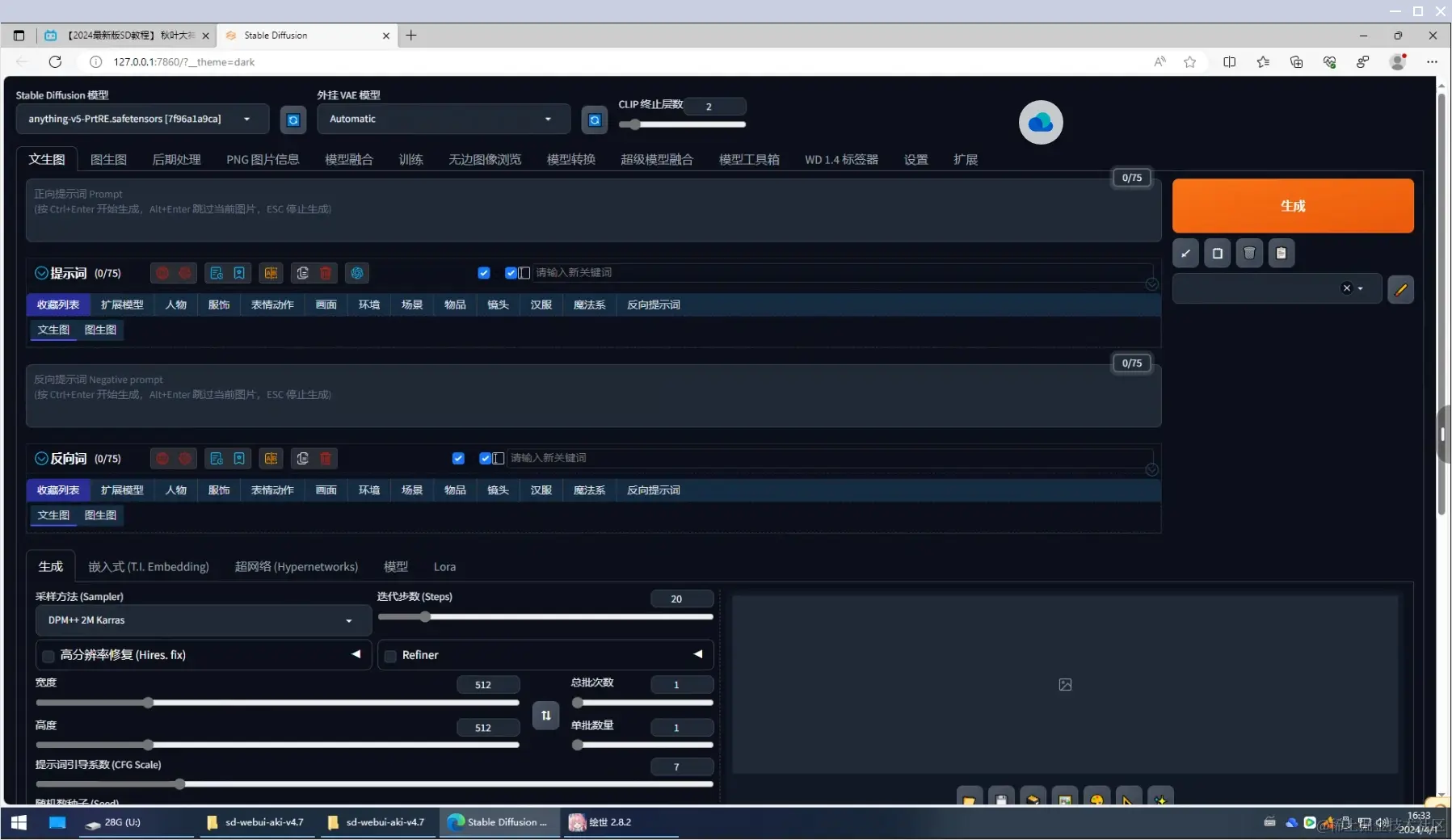Image resolution: width=1452 pixels, height=840 pixels.
Task: Select 反向提示词 category in 反向词 panel
Action: 654,491
